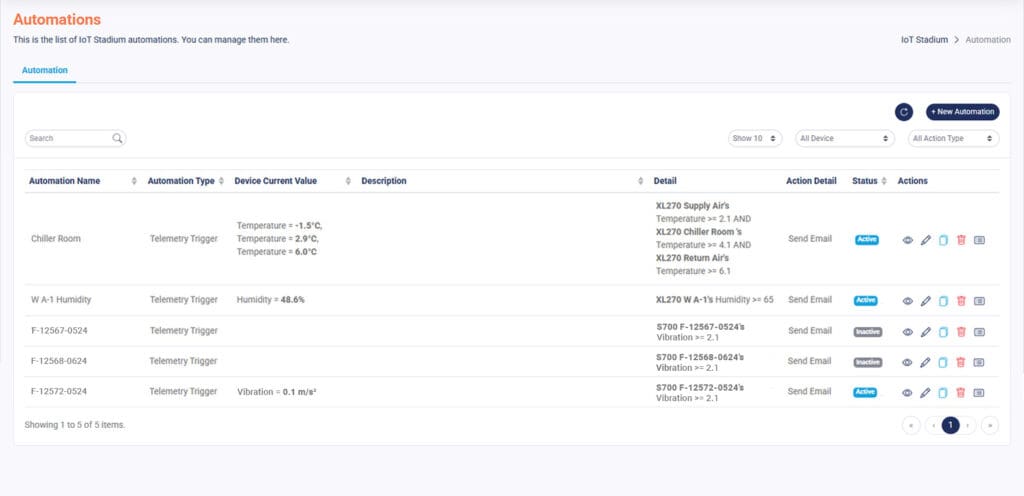Edit the F-12572-0524 automation
Screen dimensions: 1024x496
[x=925, y=392]
